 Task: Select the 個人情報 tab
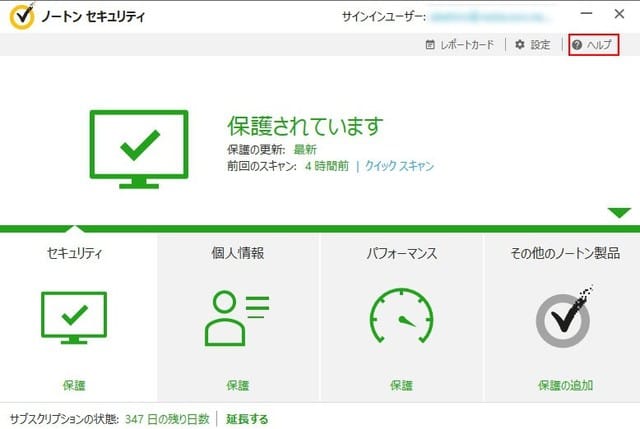click(237, 253)
